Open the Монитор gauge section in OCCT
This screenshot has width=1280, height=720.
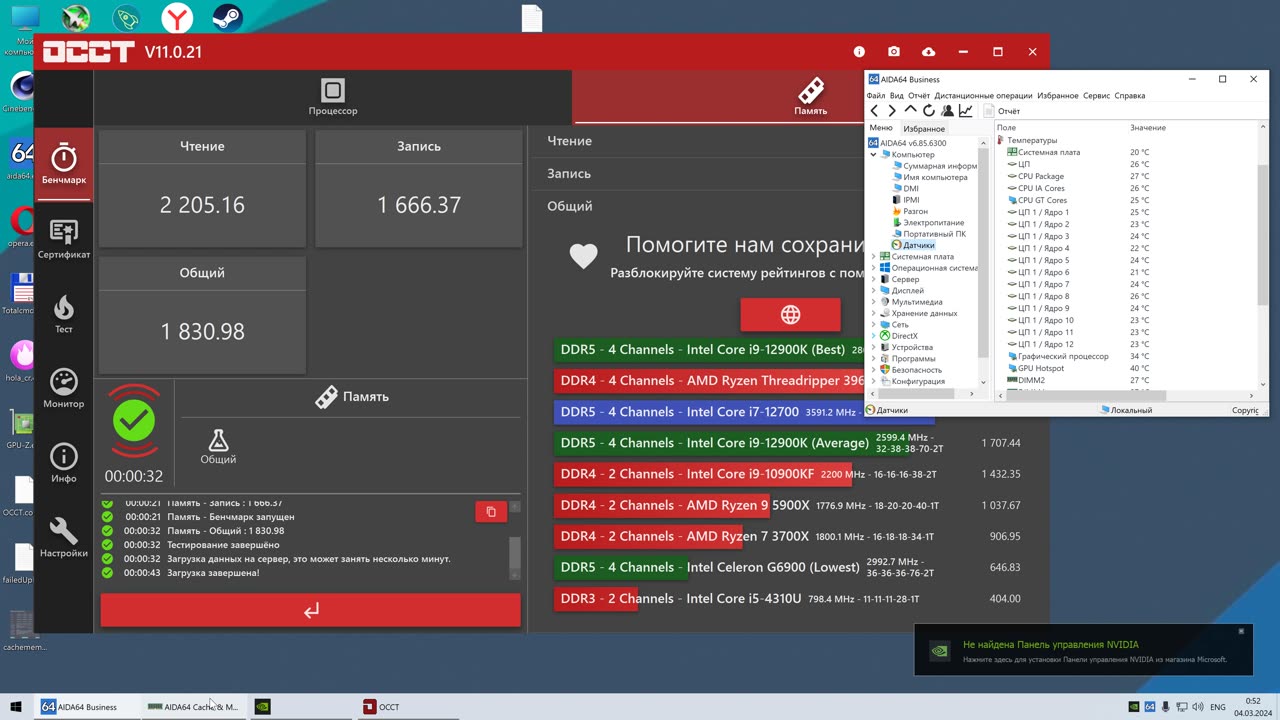(64, 389)
